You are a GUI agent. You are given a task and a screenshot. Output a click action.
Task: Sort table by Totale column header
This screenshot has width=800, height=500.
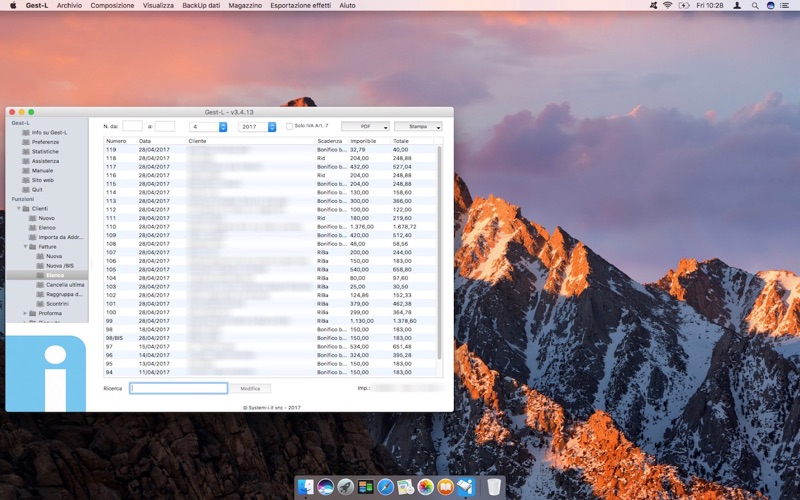pos(414,141)
